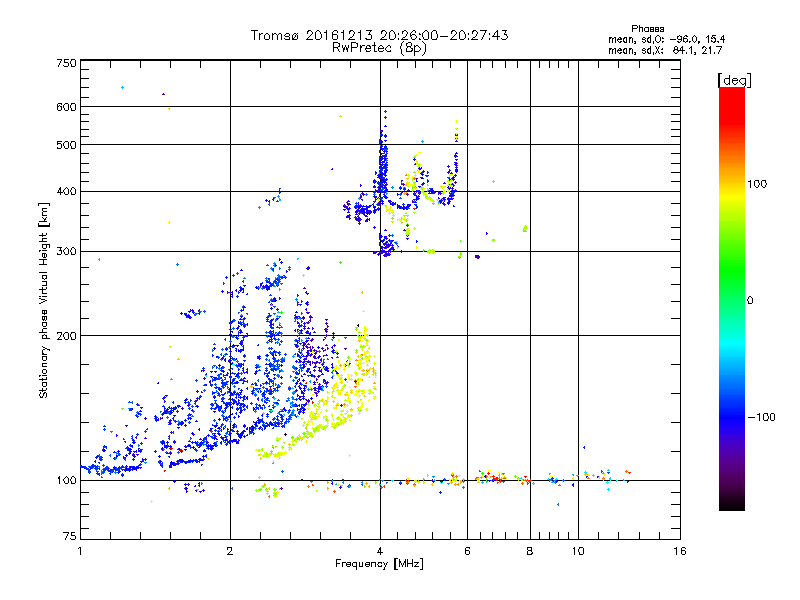Click the '[deg]' colorbar unit label

tap(734, 80)
